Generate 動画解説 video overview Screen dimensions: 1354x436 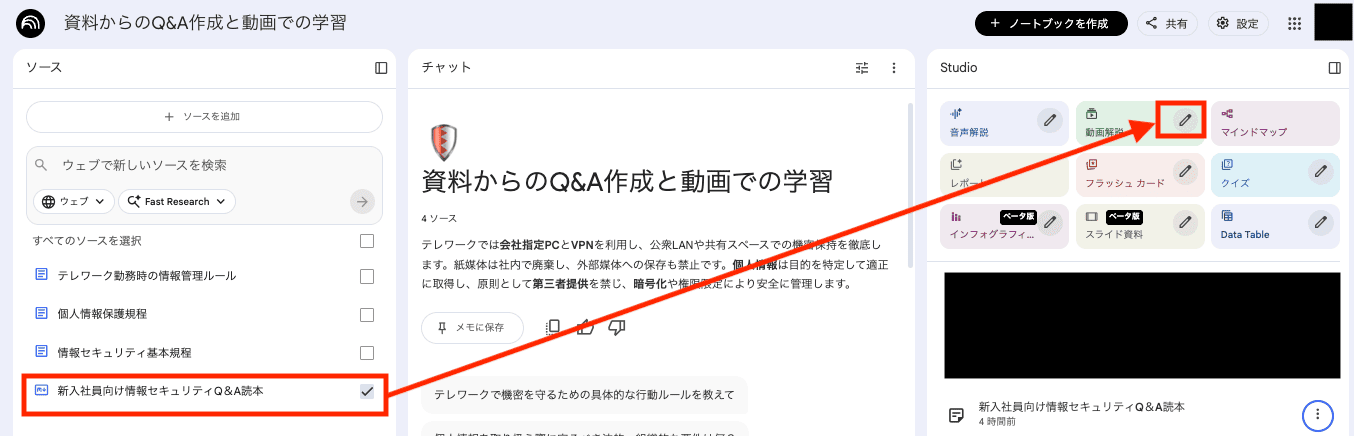point(1140,123)
